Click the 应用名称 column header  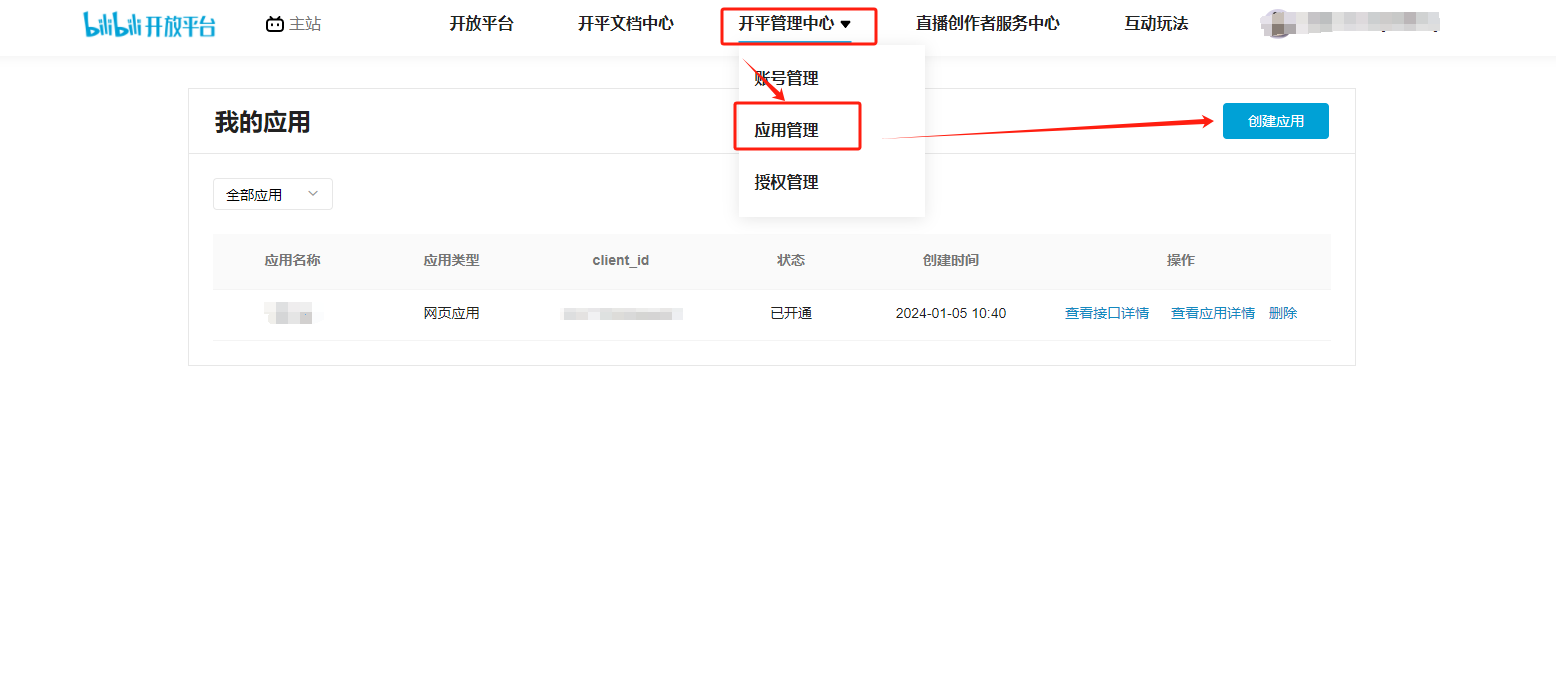tap(292, 260)
